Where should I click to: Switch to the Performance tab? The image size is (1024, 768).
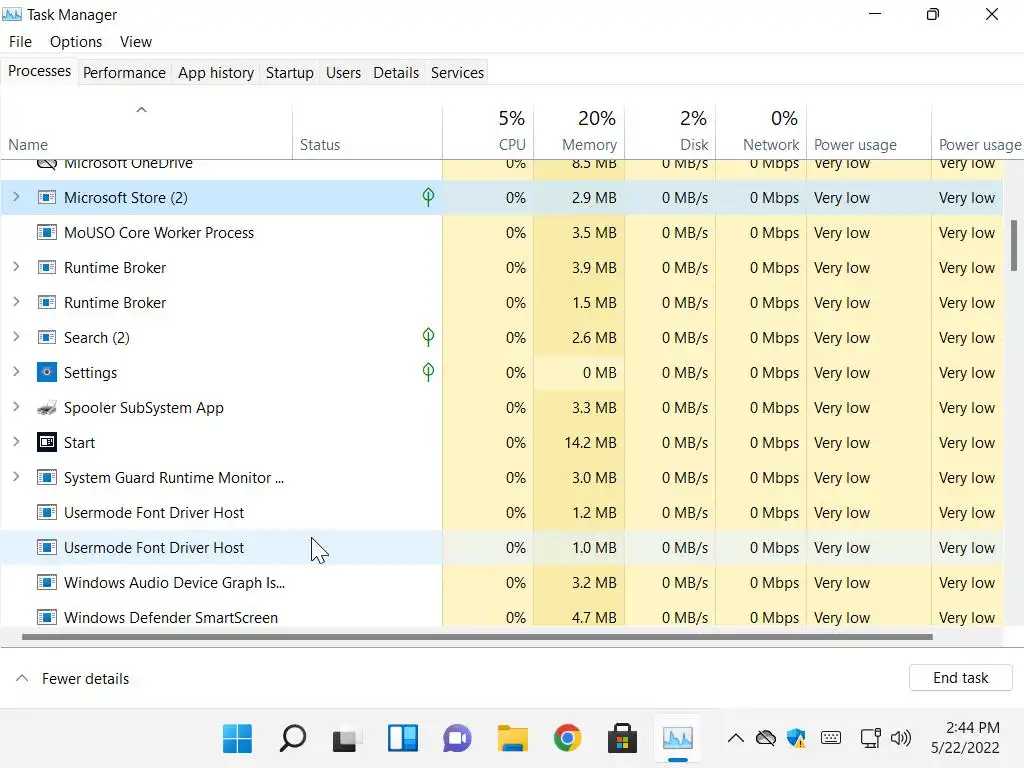pos(124,72)
